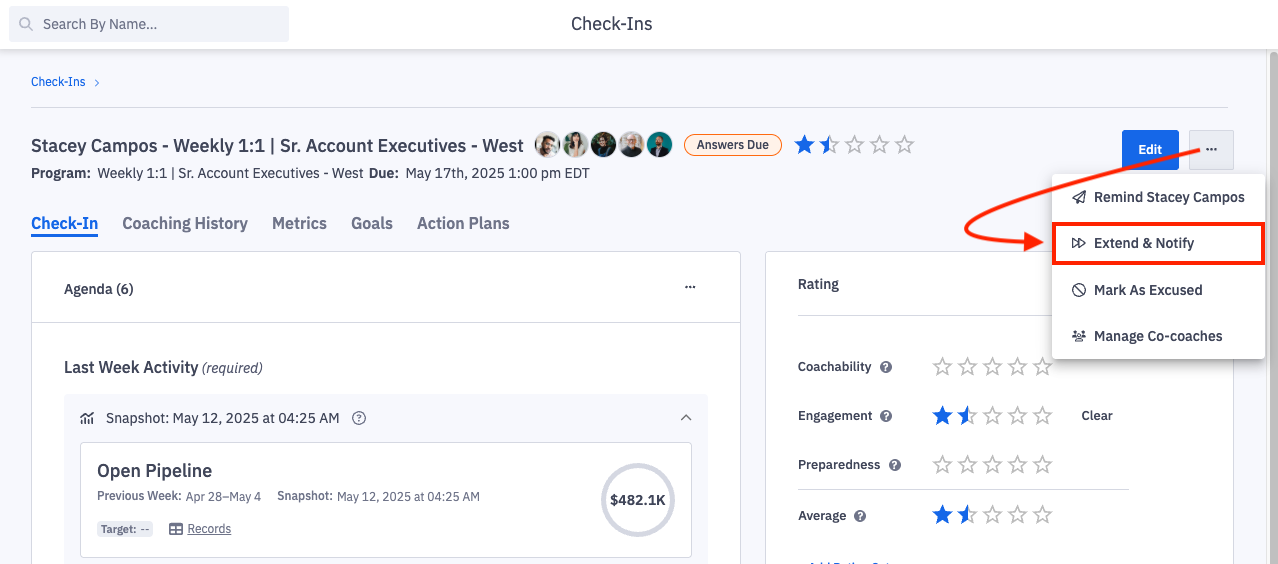
Task: Click Average rating help icon
Action: click(x=860, y=516)
